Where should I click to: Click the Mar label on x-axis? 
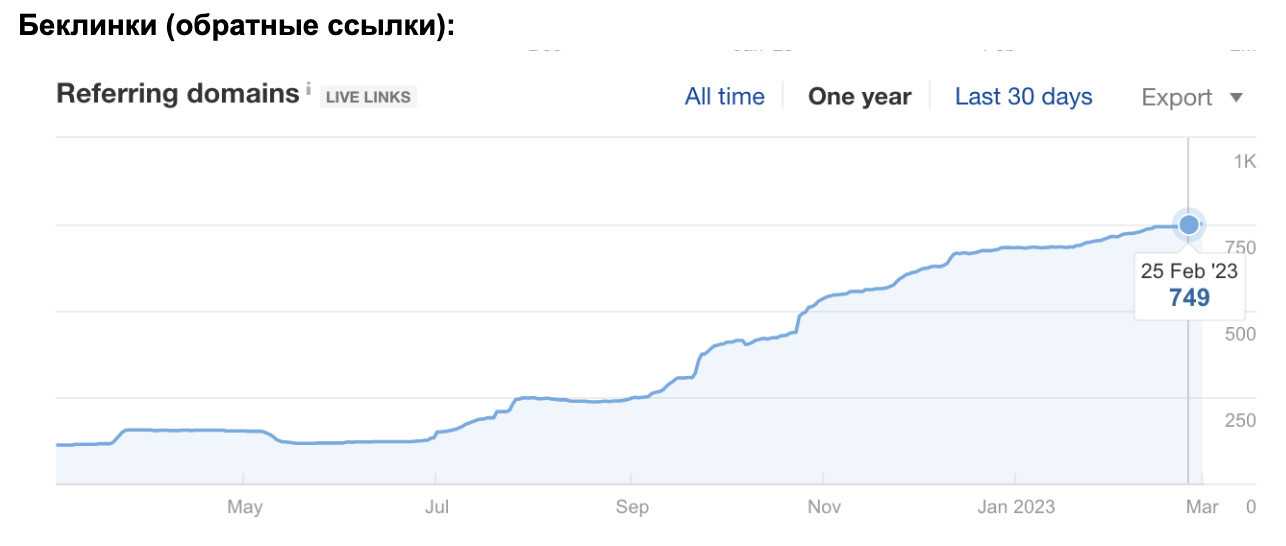[x=1202, y=507]
